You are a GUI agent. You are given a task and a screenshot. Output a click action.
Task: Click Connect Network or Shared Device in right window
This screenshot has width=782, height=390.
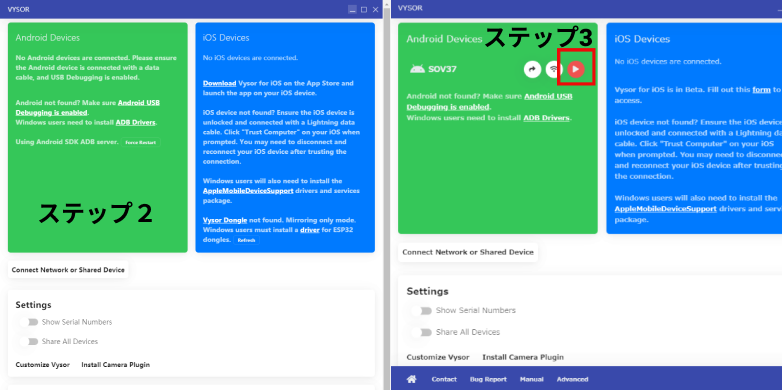pyautogui.click(x=468, y=252)
